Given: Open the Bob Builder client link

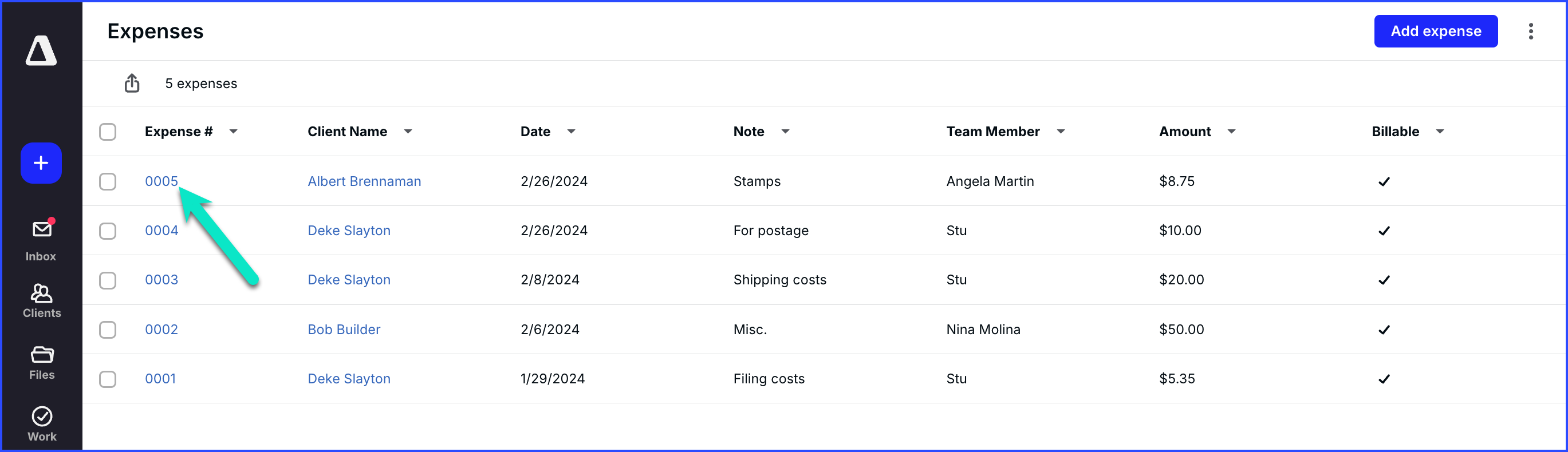Looking at the screenshot, I should pyautogui.click(x=344, y=330).
